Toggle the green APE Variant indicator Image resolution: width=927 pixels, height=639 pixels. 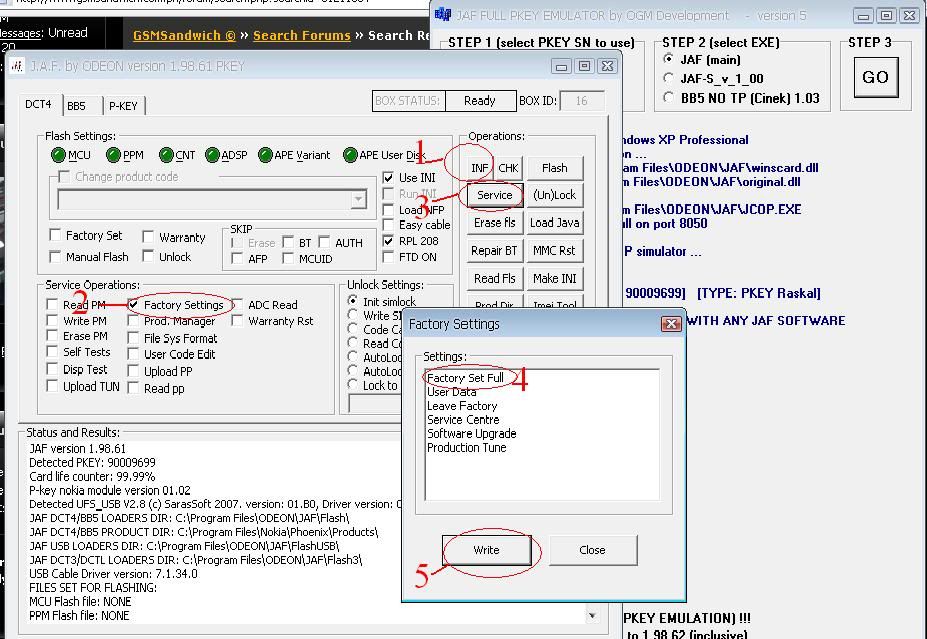(265, 155)
